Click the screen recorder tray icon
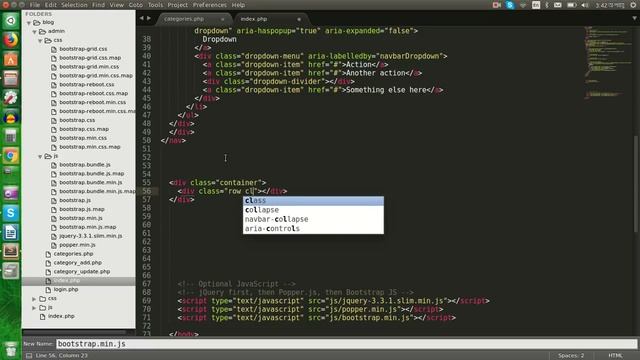Image resolution: width=640 pixels, height=360 pixels. [x=497, y=5]
